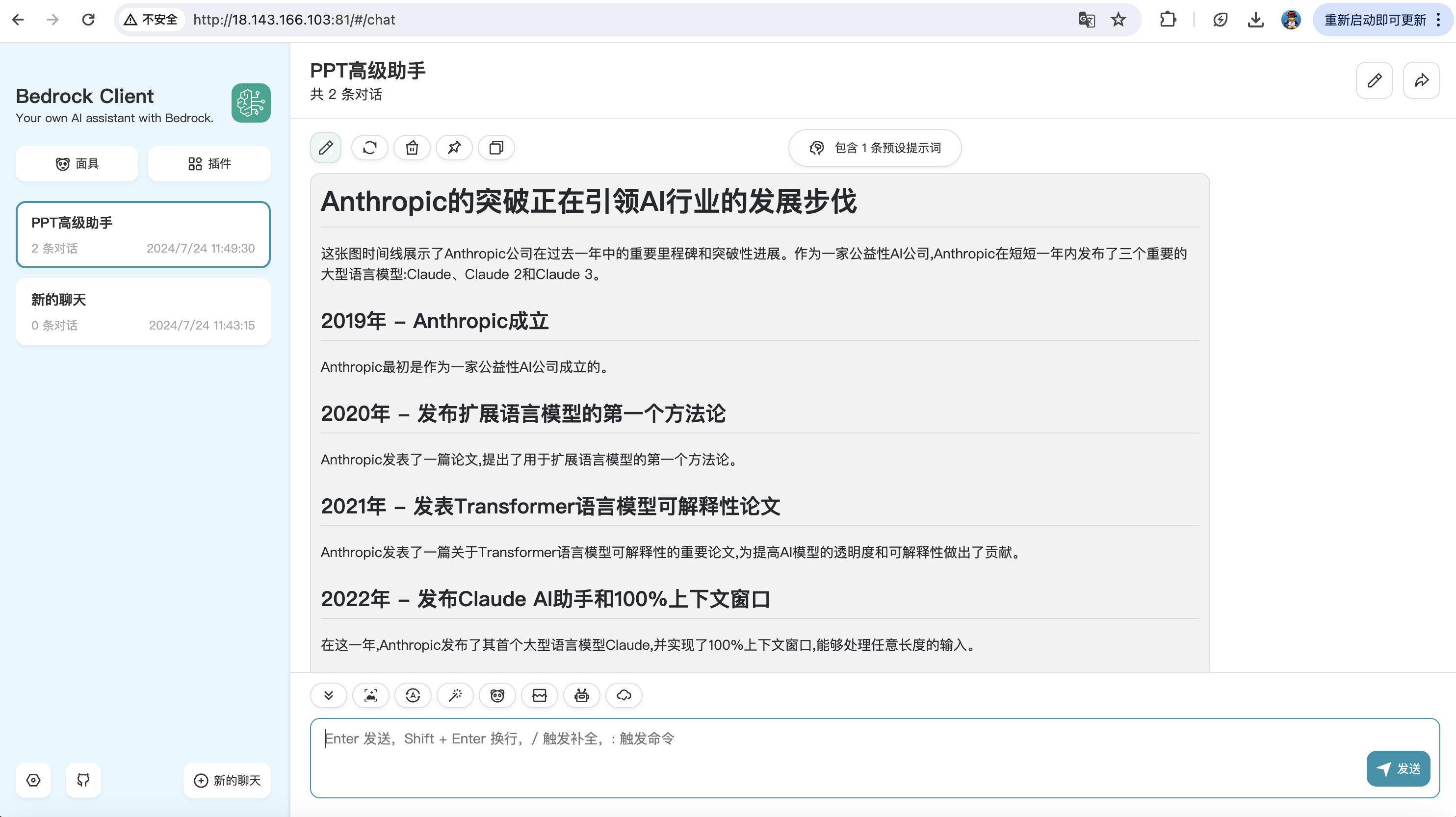This screenshot has width=1456, height=817.
Task: Open the translate page icon in address bar
Action: [1086, 20]
